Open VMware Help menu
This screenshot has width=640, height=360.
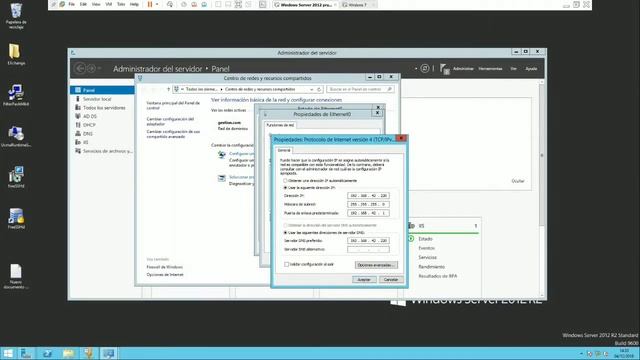pyautogui.click(x=134, y=4)
